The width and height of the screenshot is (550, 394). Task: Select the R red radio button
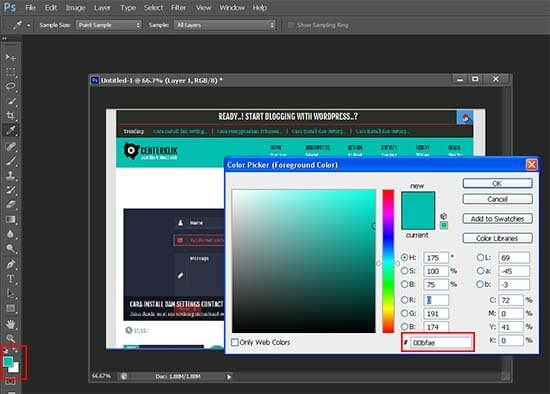tap(404, 300)
